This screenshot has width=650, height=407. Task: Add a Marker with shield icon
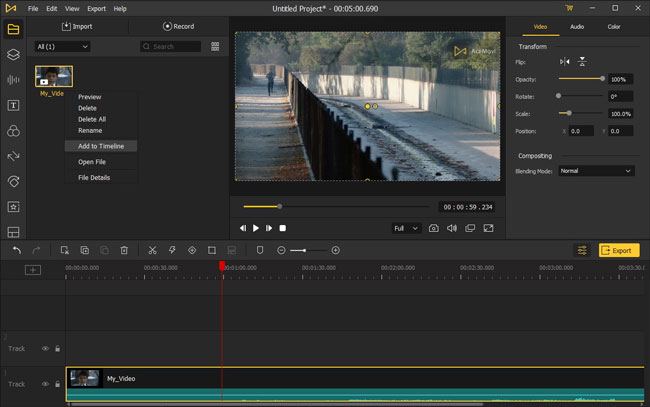click(260, 250)
